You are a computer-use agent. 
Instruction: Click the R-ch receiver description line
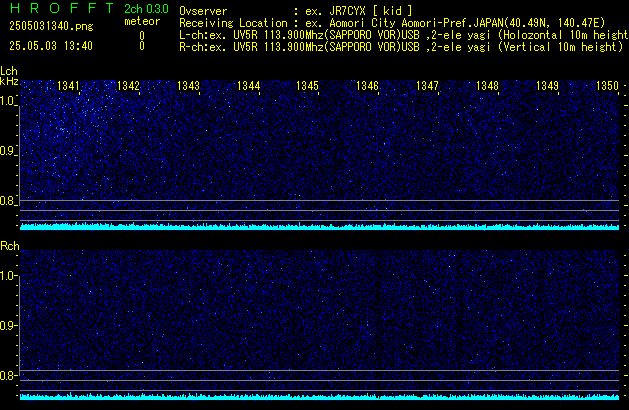[401, 47]
